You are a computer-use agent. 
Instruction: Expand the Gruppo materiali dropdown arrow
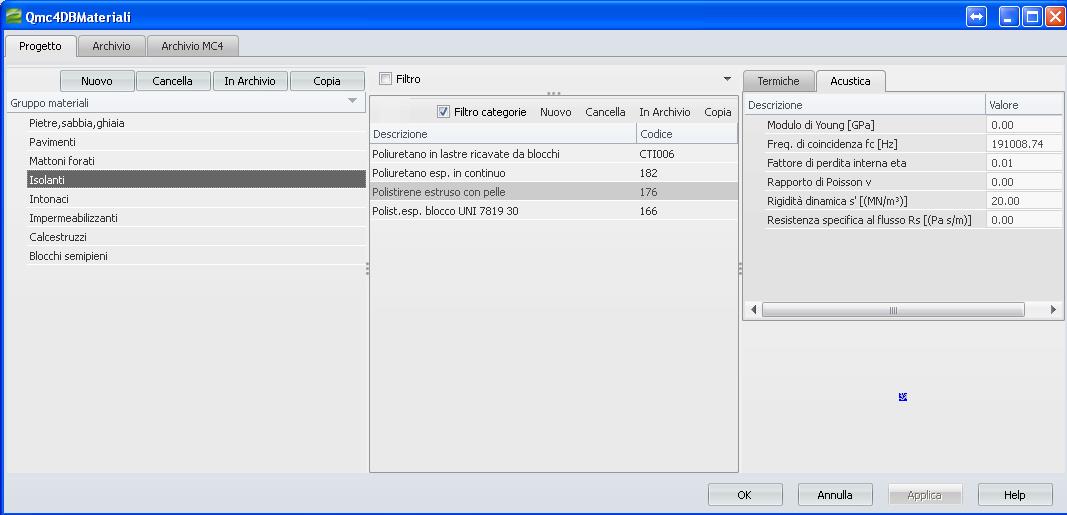click(x=352, y=102)
